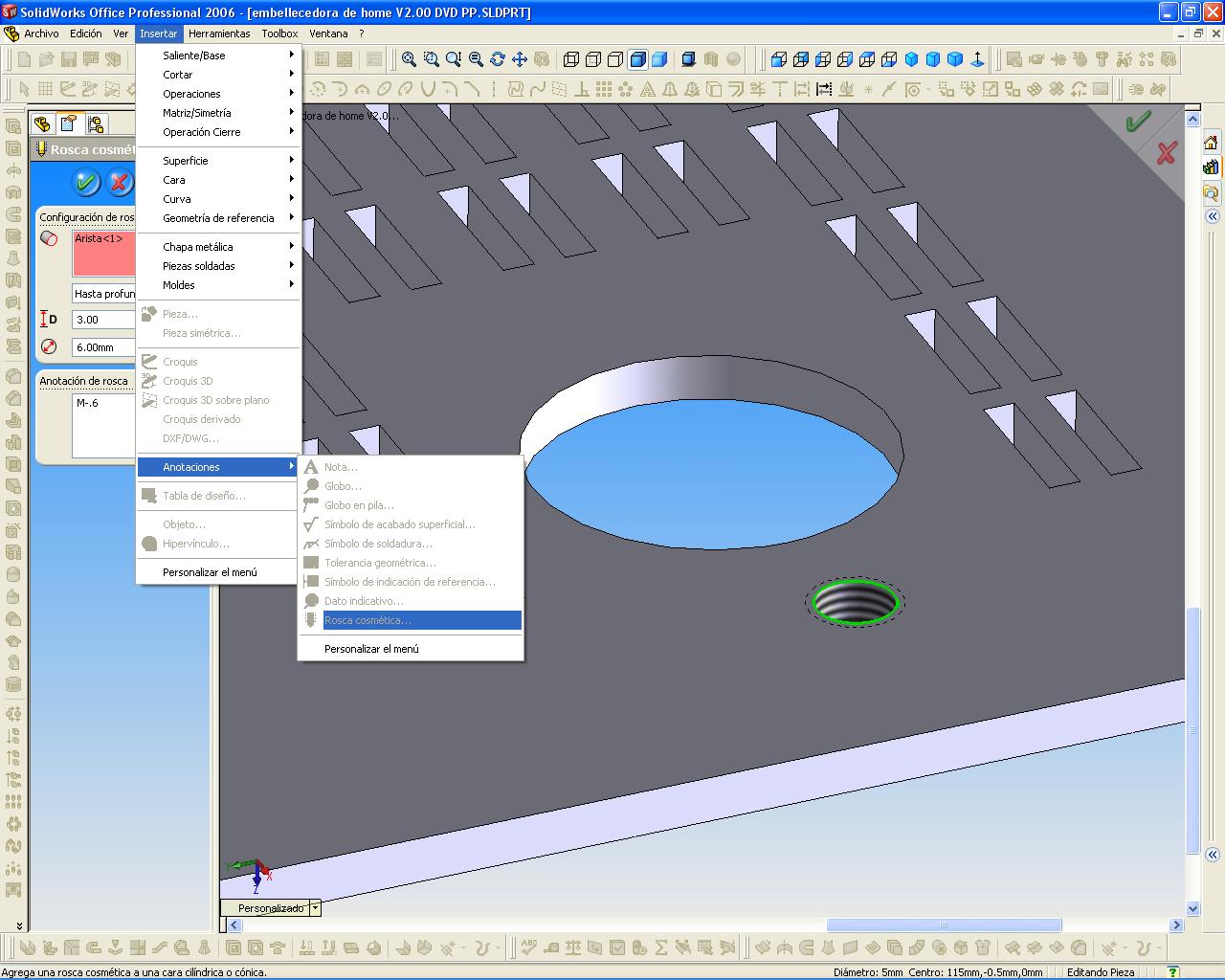The height and width of the screenshot is (980, 1225).
Task: Select Zoom to Area tool
Action: click(x=431, y=59)
